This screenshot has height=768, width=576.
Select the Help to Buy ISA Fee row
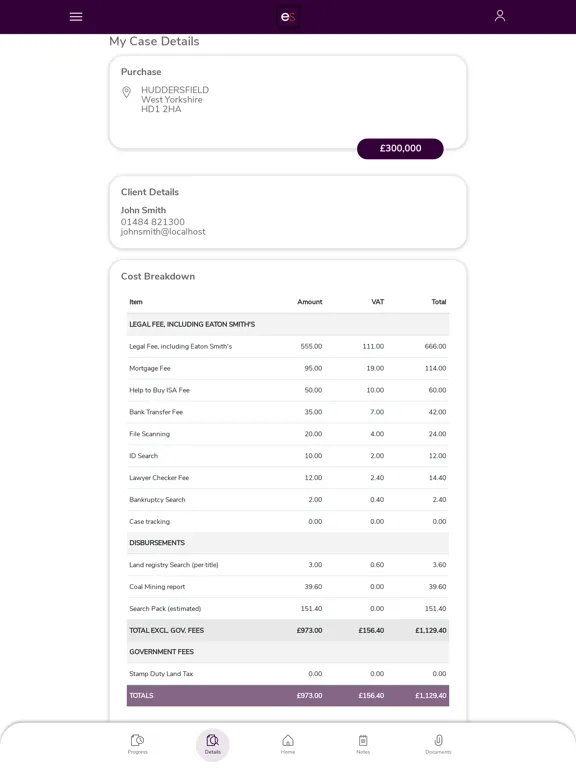click(288, 390)
